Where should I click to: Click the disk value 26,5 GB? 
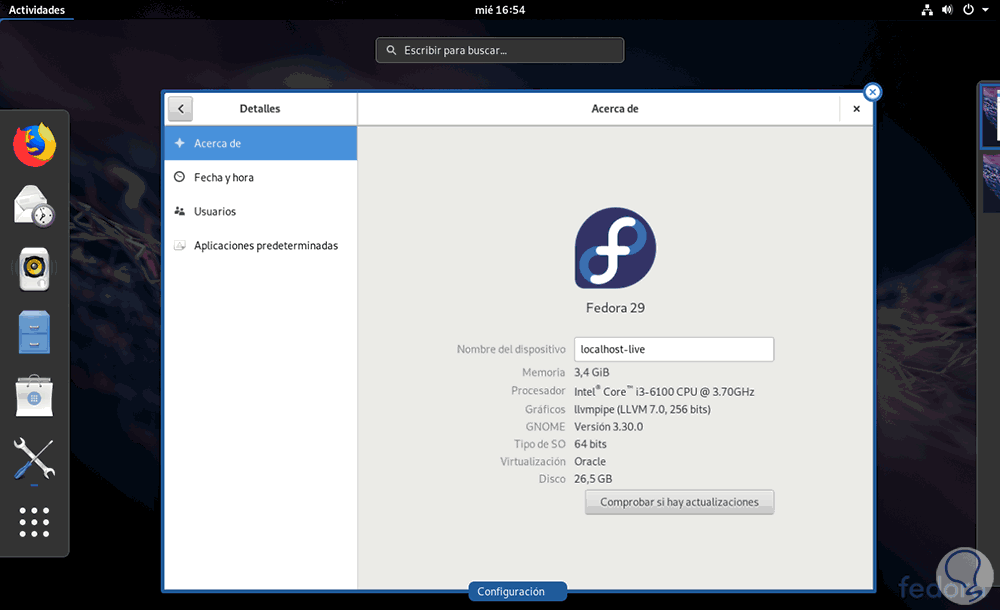593,479
